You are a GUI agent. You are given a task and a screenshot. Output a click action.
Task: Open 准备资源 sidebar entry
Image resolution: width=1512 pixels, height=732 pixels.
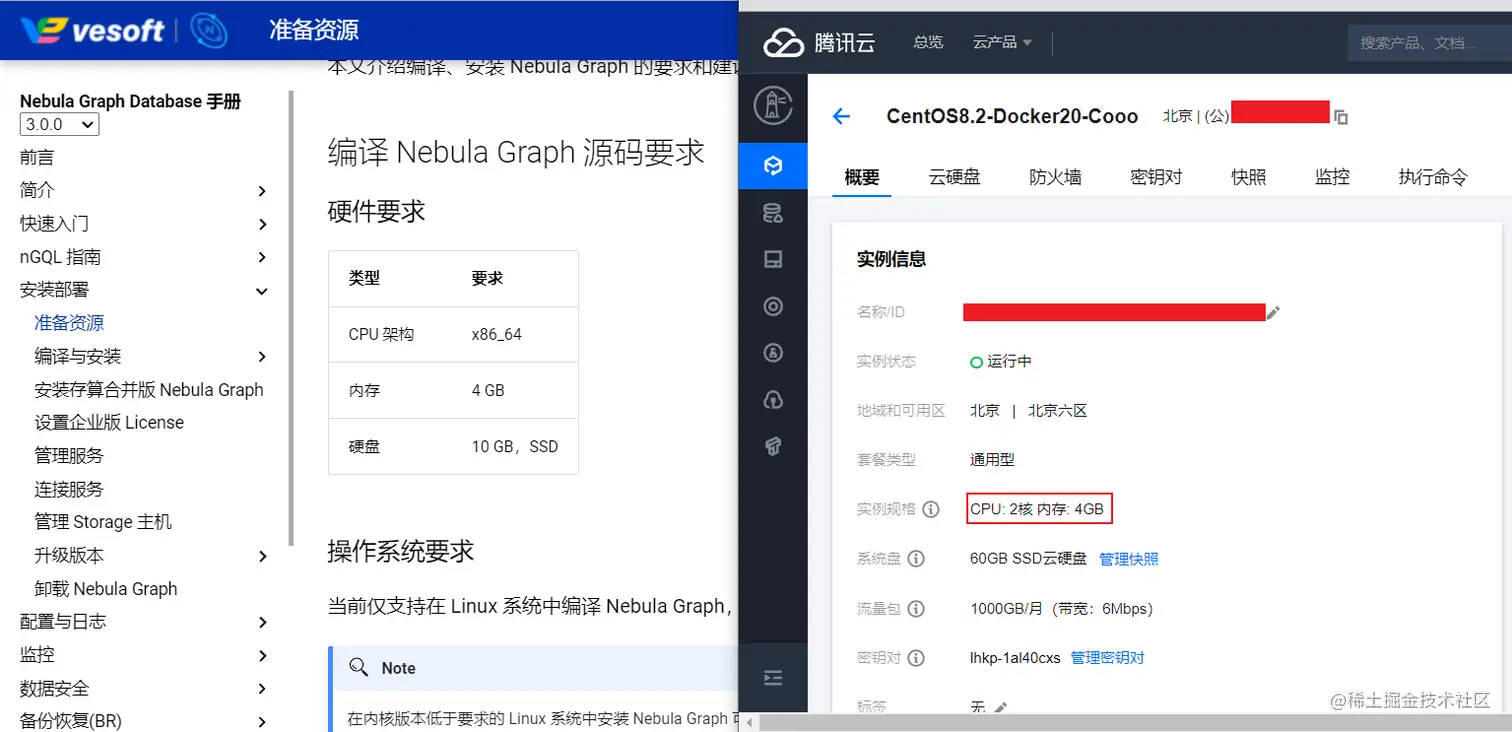point(69,323)
